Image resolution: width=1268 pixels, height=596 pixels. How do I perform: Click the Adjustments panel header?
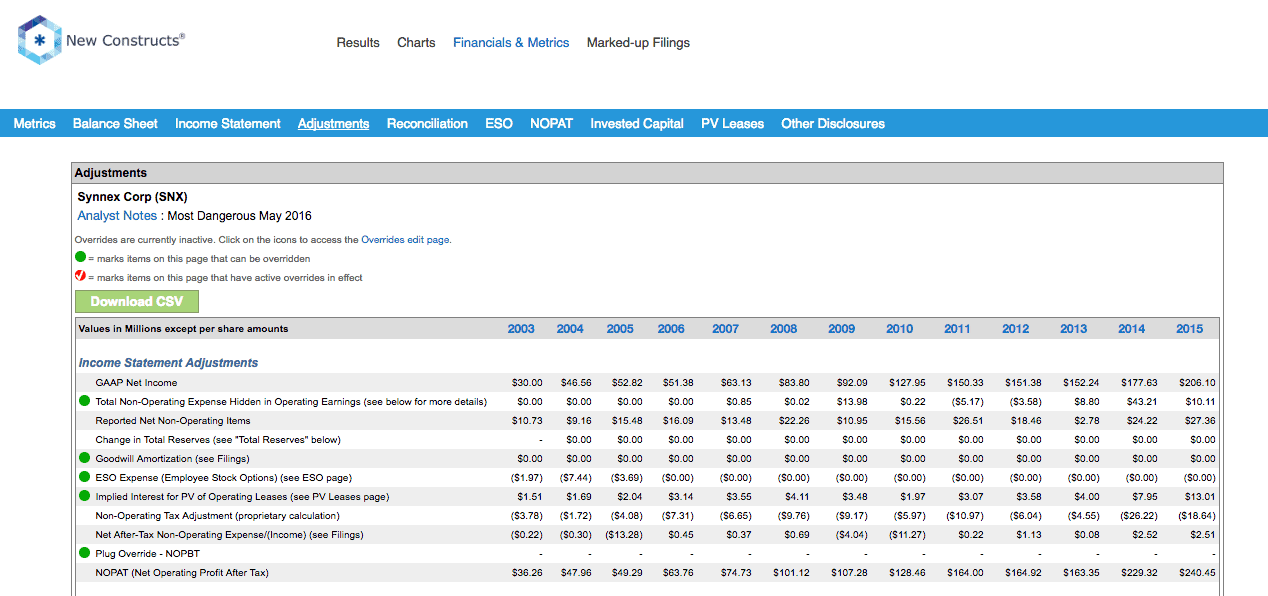tap(647, 173)
